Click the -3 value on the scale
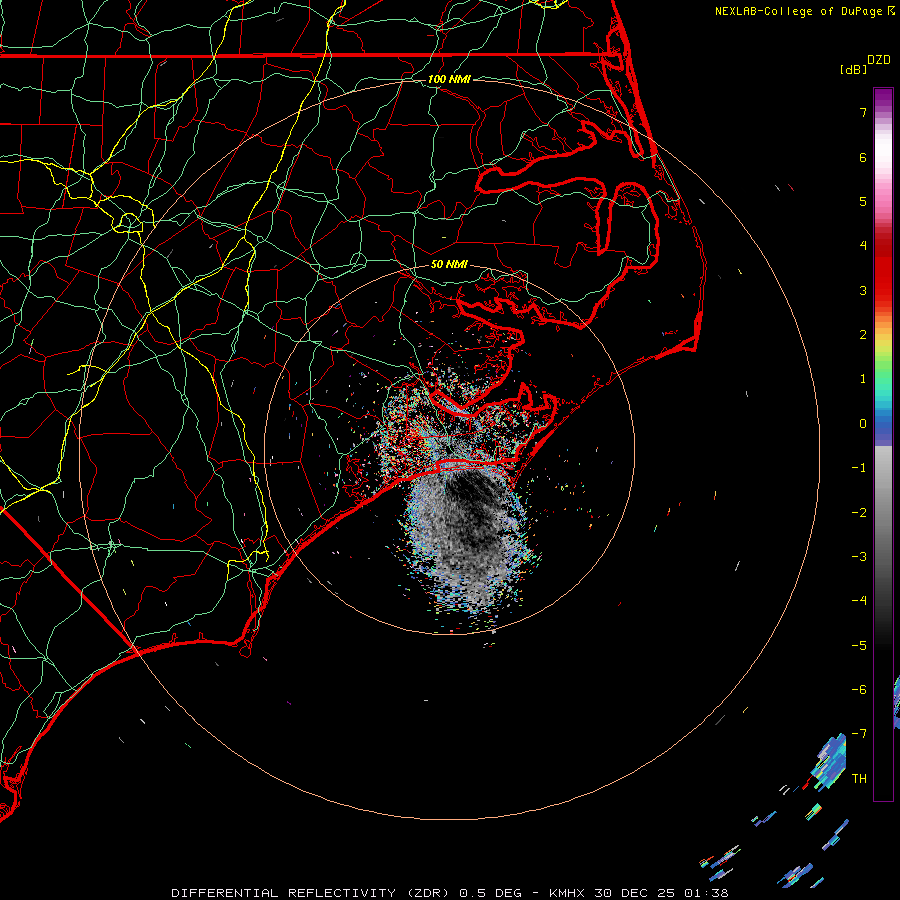Viewport: 900px width, 900px height. click(859, 557)
